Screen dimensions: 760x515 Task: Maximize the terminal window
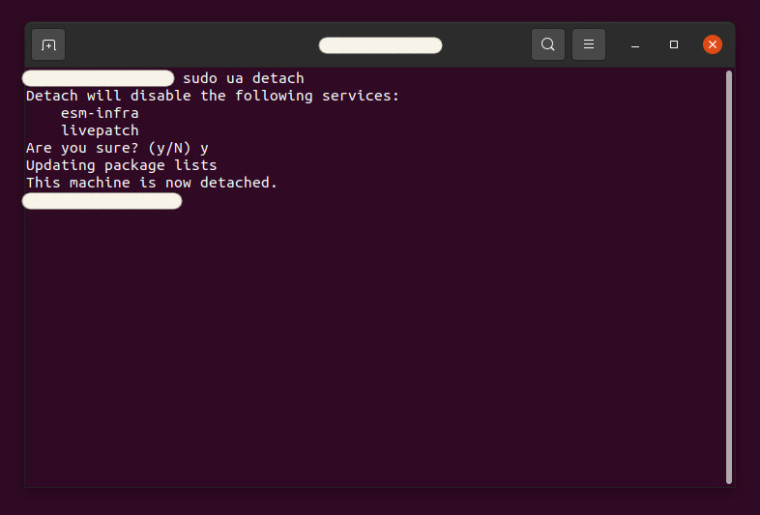(674, 45)
